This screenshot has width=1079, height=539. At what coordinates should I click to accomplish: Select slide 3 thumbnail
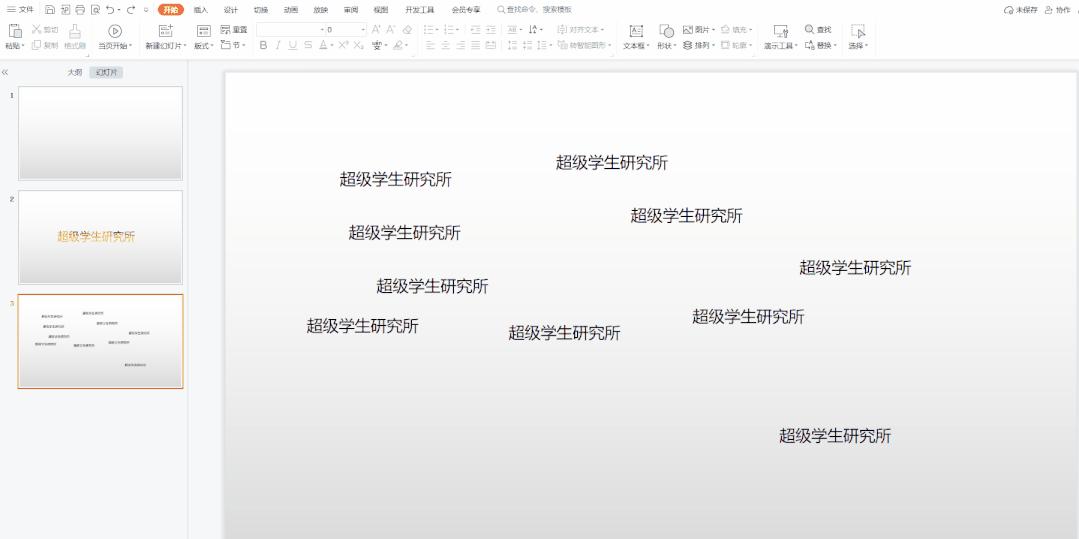(100, 341)
